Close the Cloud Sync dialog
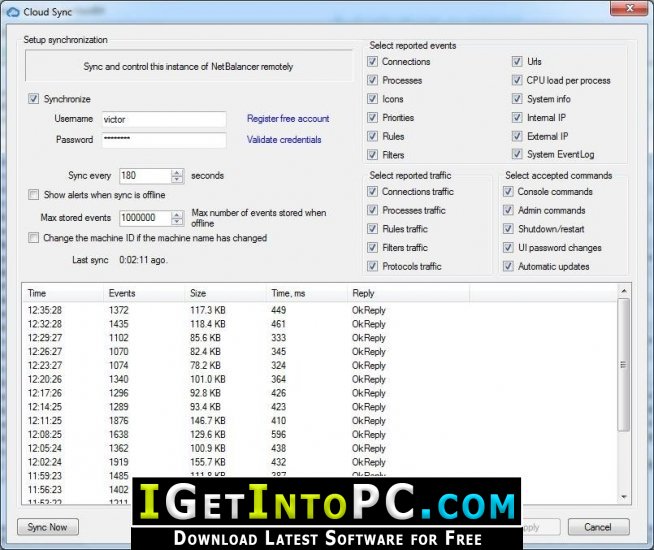Viewport: 654px width, 550px height. [629, 8]
